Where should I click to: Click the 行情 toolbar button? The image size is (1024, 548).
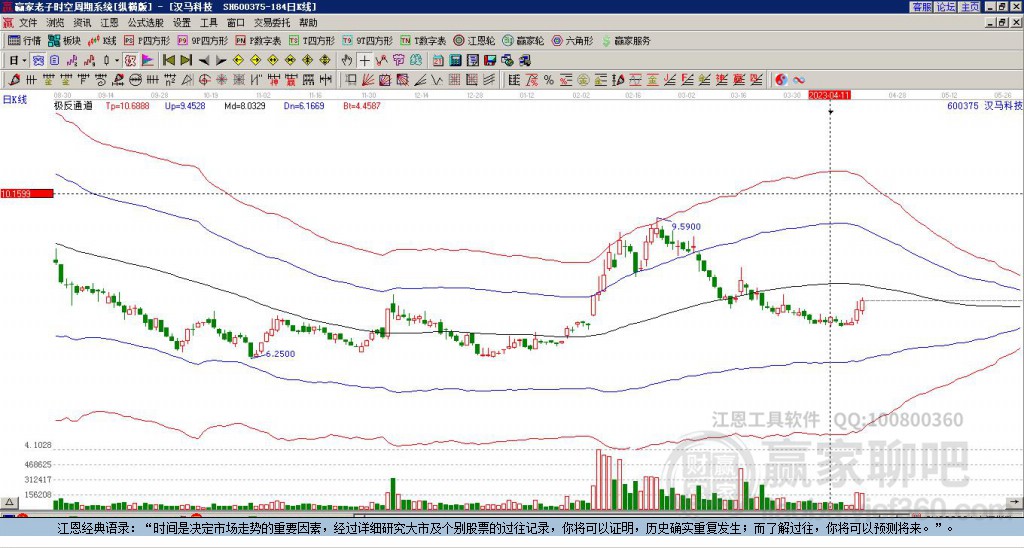tap(24, 40)
